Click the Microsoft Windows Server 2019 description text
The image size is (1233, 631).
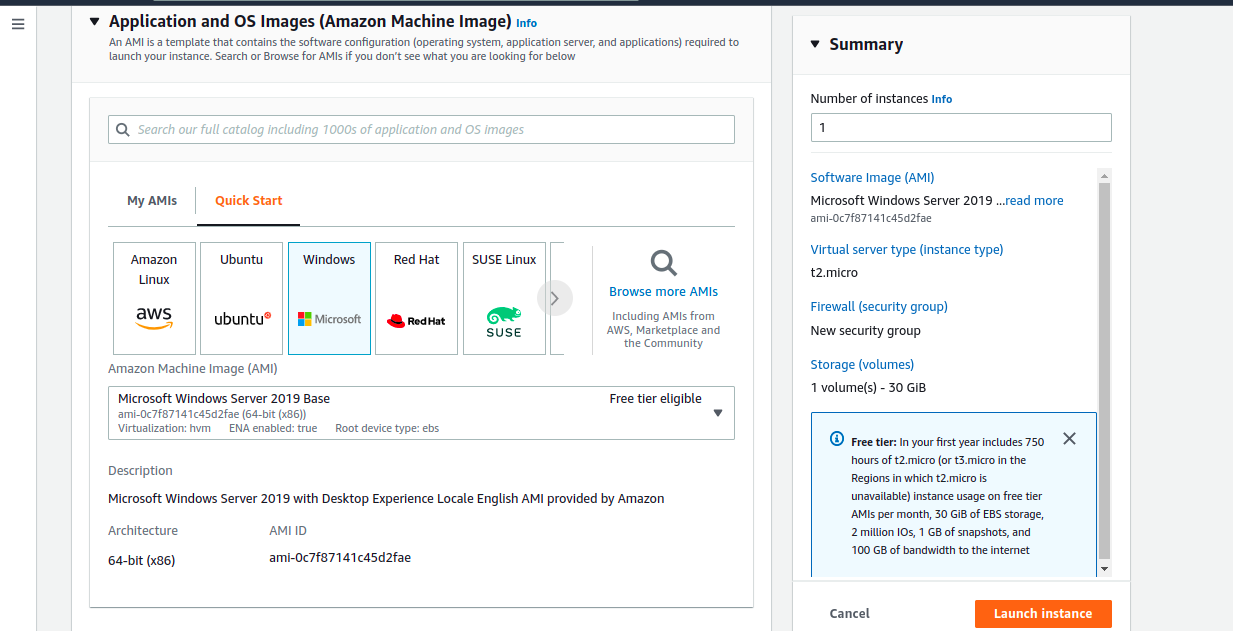pyautogui.click(x=386, y=499)
